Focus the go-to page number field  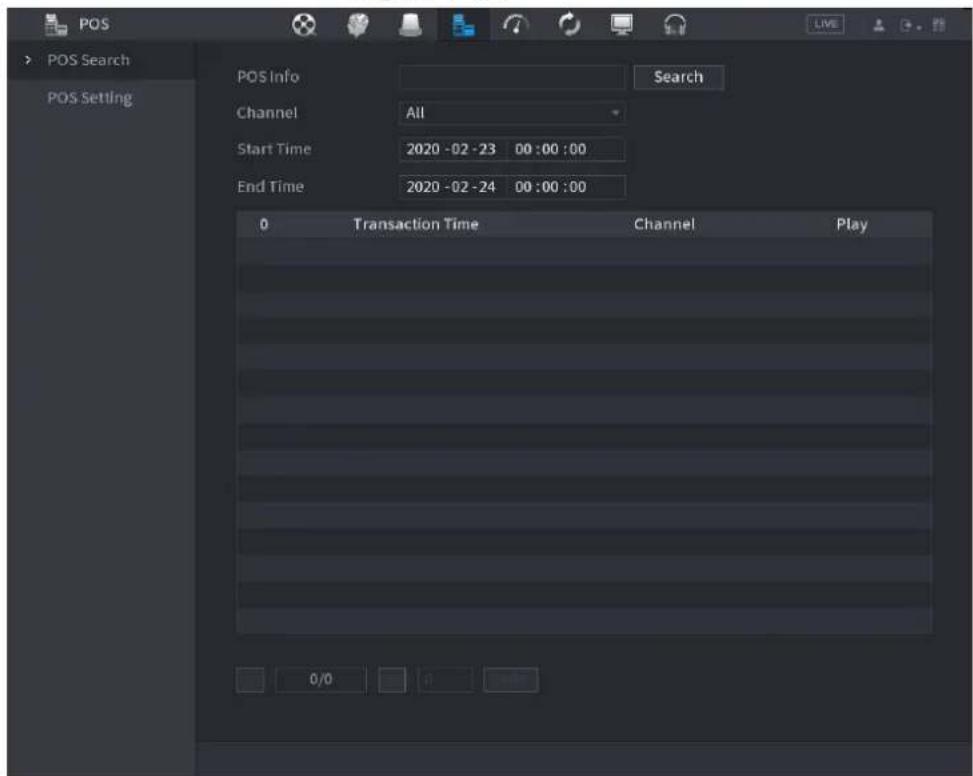pyautogui.click(x=446, y=680)
